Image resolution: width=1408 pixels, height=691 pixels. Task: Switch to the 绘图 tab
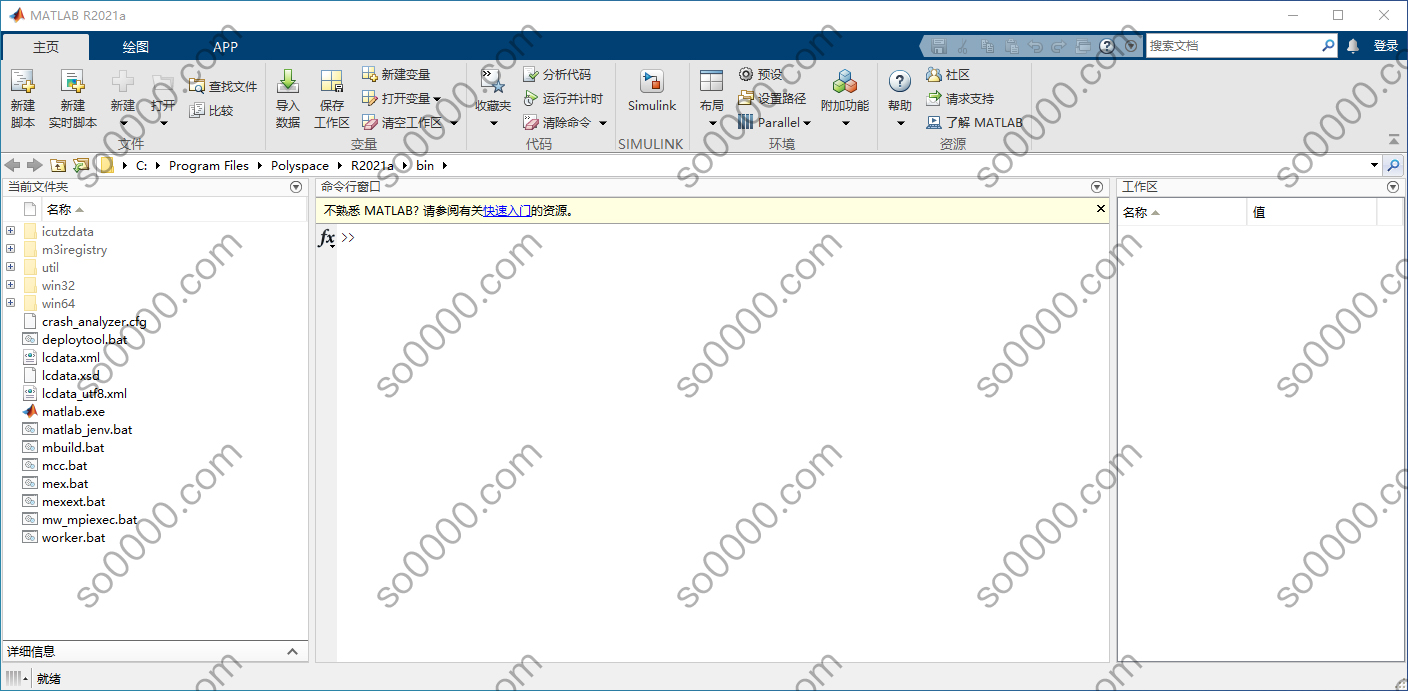136,47
